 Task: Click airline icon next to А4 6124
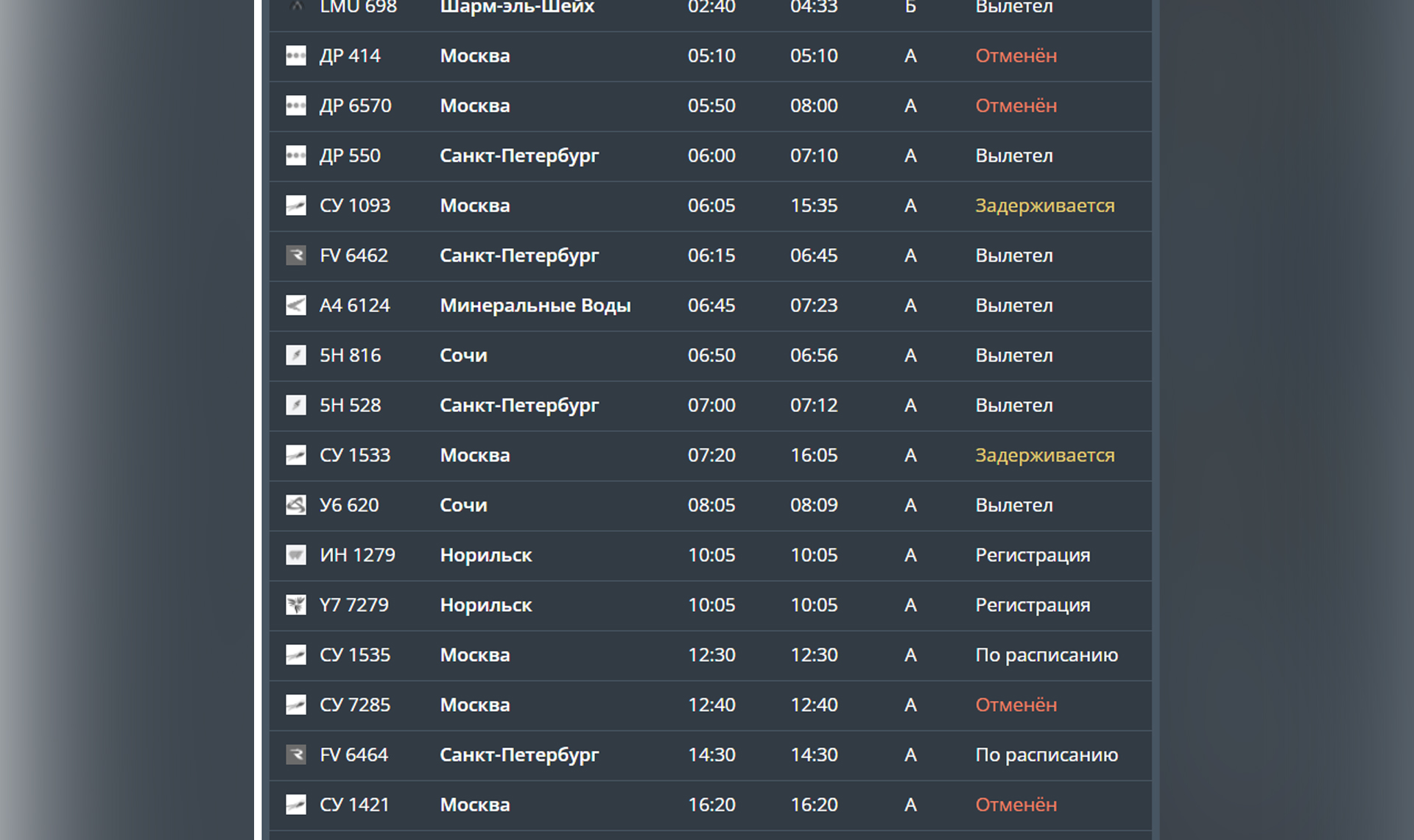pos(295,306)
